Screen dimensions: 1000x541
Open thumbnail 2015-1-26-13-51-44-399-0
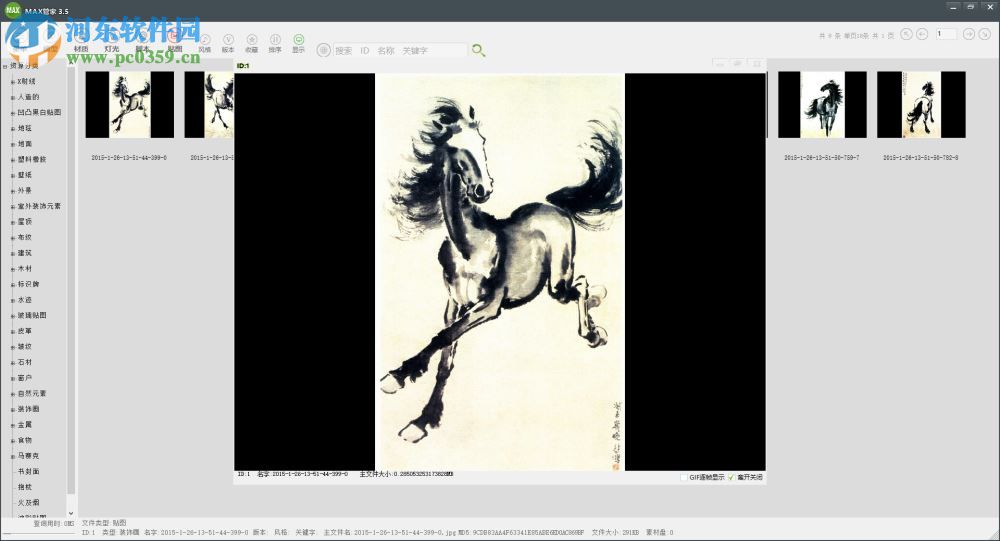129,105
